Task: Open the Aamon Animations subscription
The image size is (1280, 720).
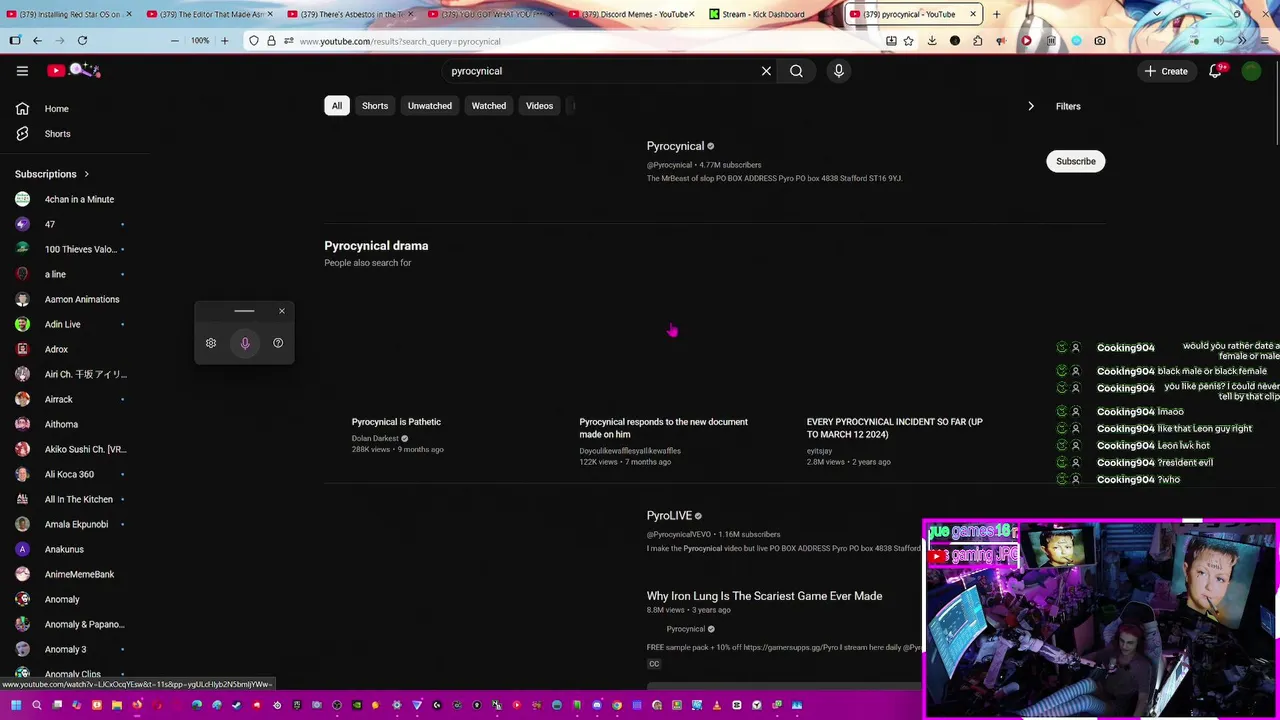Action: pos(82,299)
